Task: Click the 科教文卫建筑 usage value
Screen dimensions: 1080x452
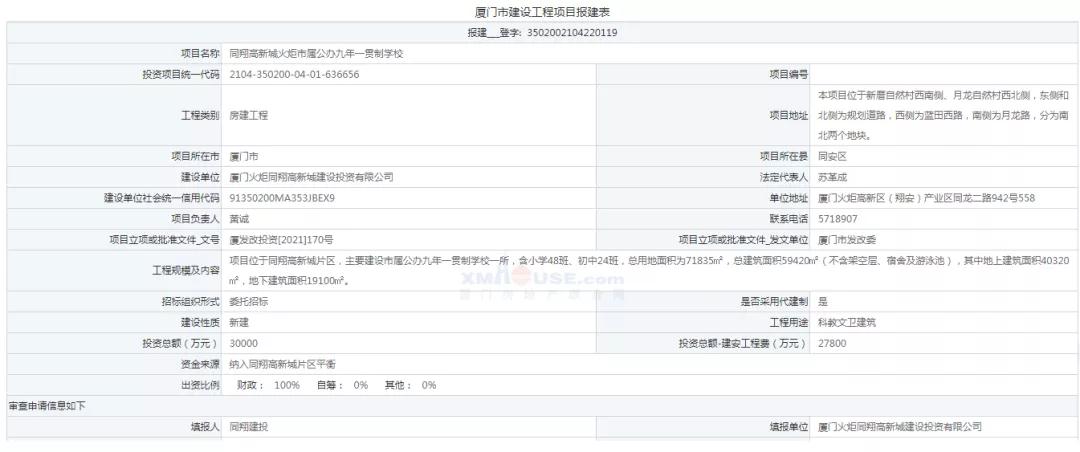Action: (848, 322)
